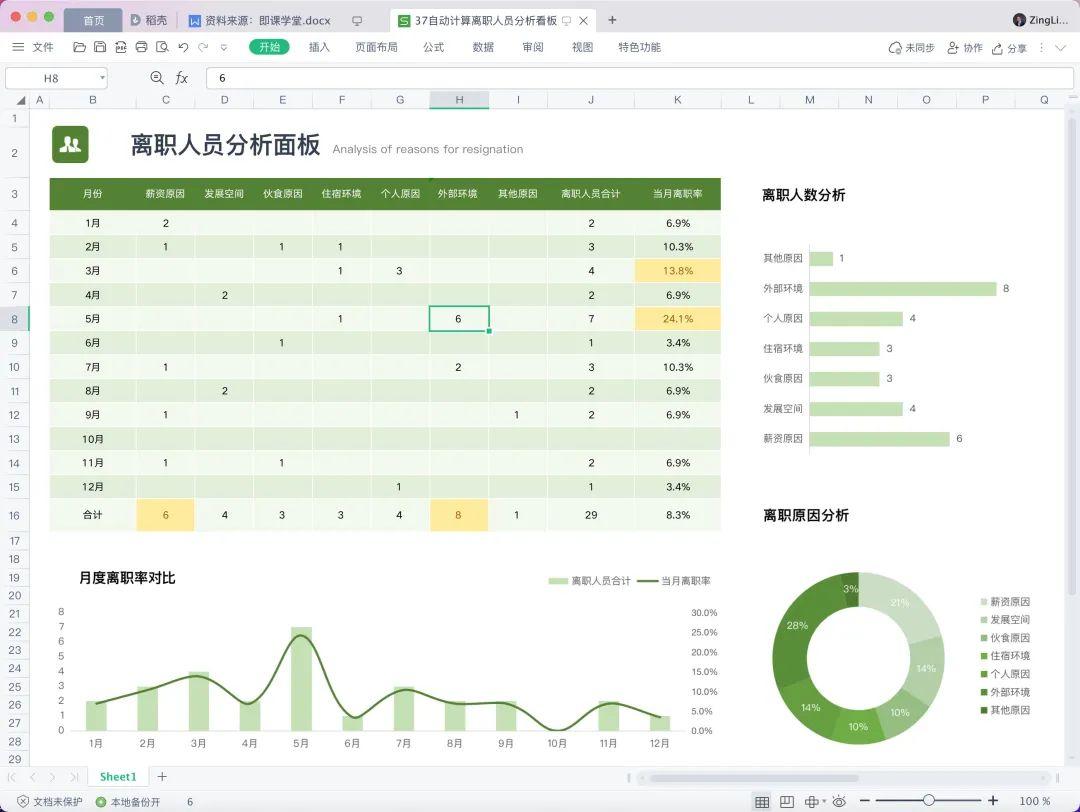The image size is (1080, 812).
Task: Open the hamburger menu beside 文件
Action: pos(19,47)
